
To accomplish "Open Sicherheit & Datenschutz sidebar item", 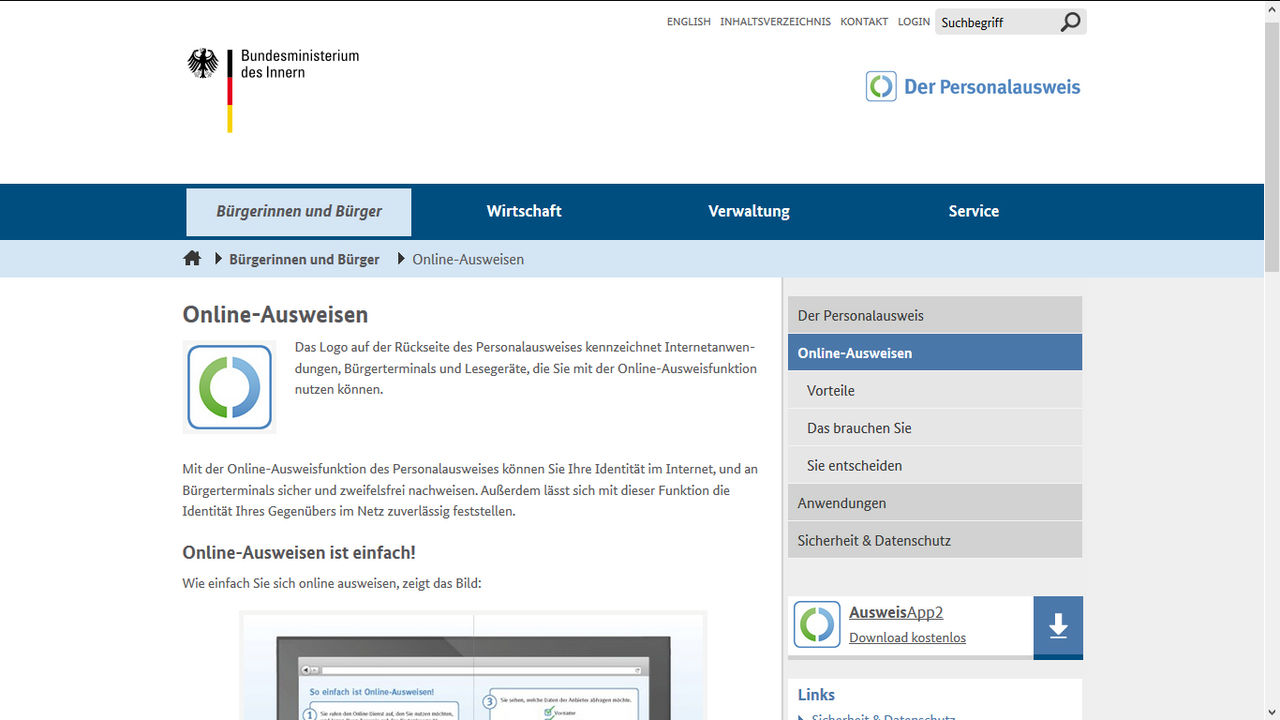I will coord(935,540).
